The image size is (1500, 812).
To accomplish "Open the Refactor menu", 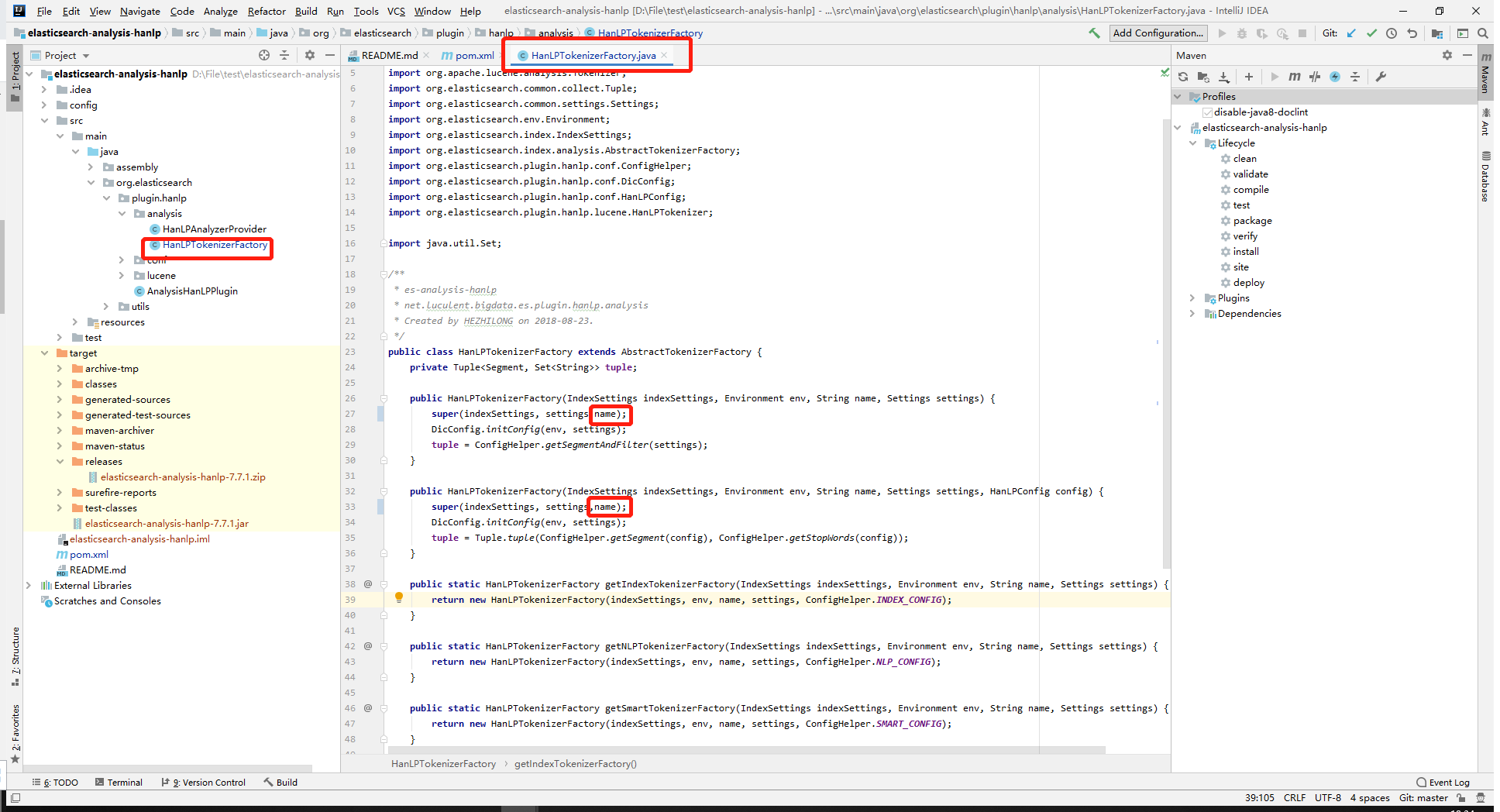I will click(267, 11).
